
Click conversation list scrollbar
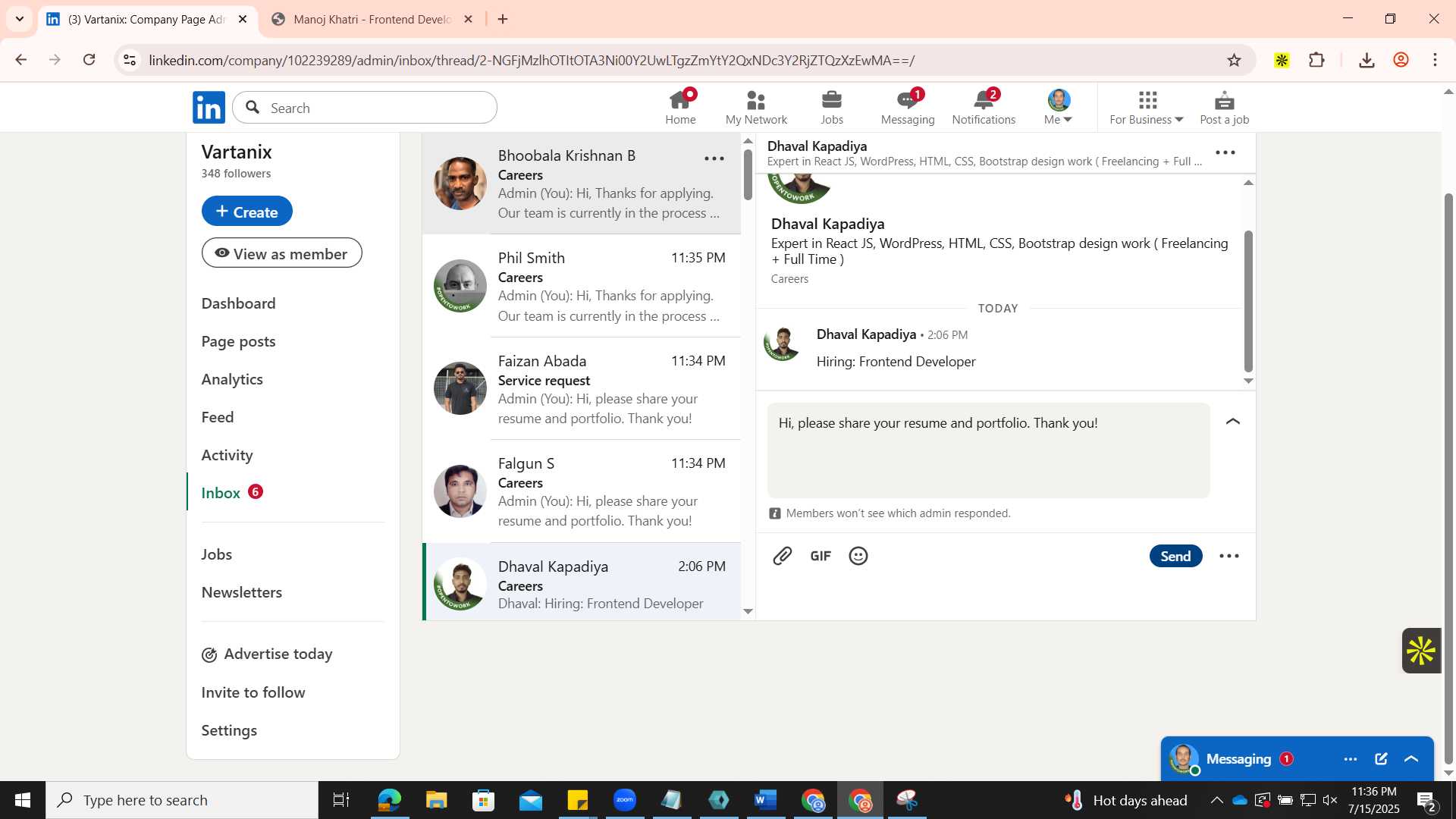coord(748,174)
